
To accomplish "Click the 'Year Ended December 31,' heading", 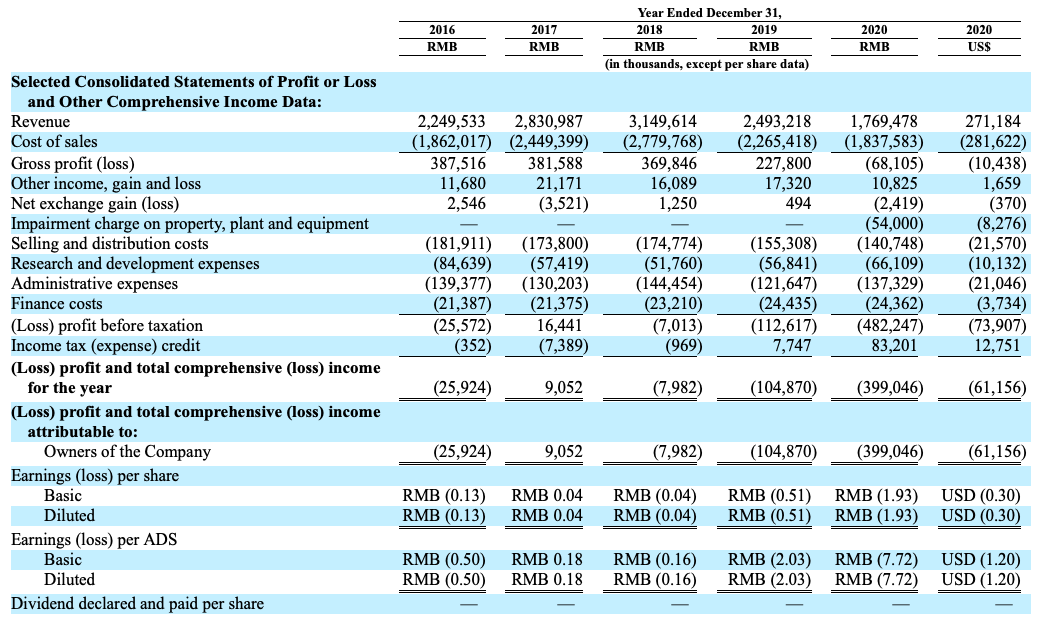I will tap(709, 13).
